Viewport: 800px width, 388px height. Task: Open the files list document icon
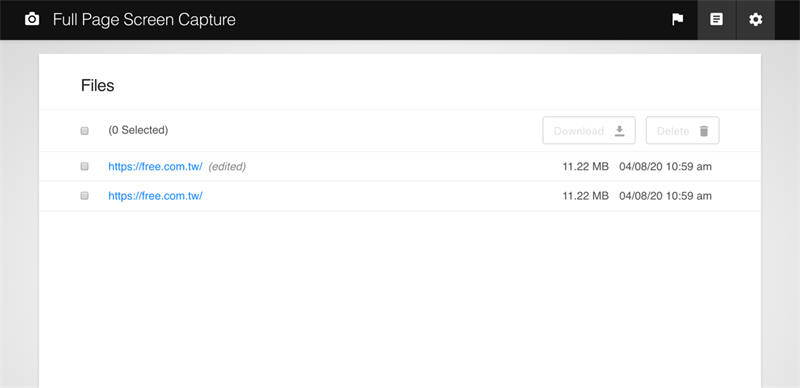(x=716, y=19)
